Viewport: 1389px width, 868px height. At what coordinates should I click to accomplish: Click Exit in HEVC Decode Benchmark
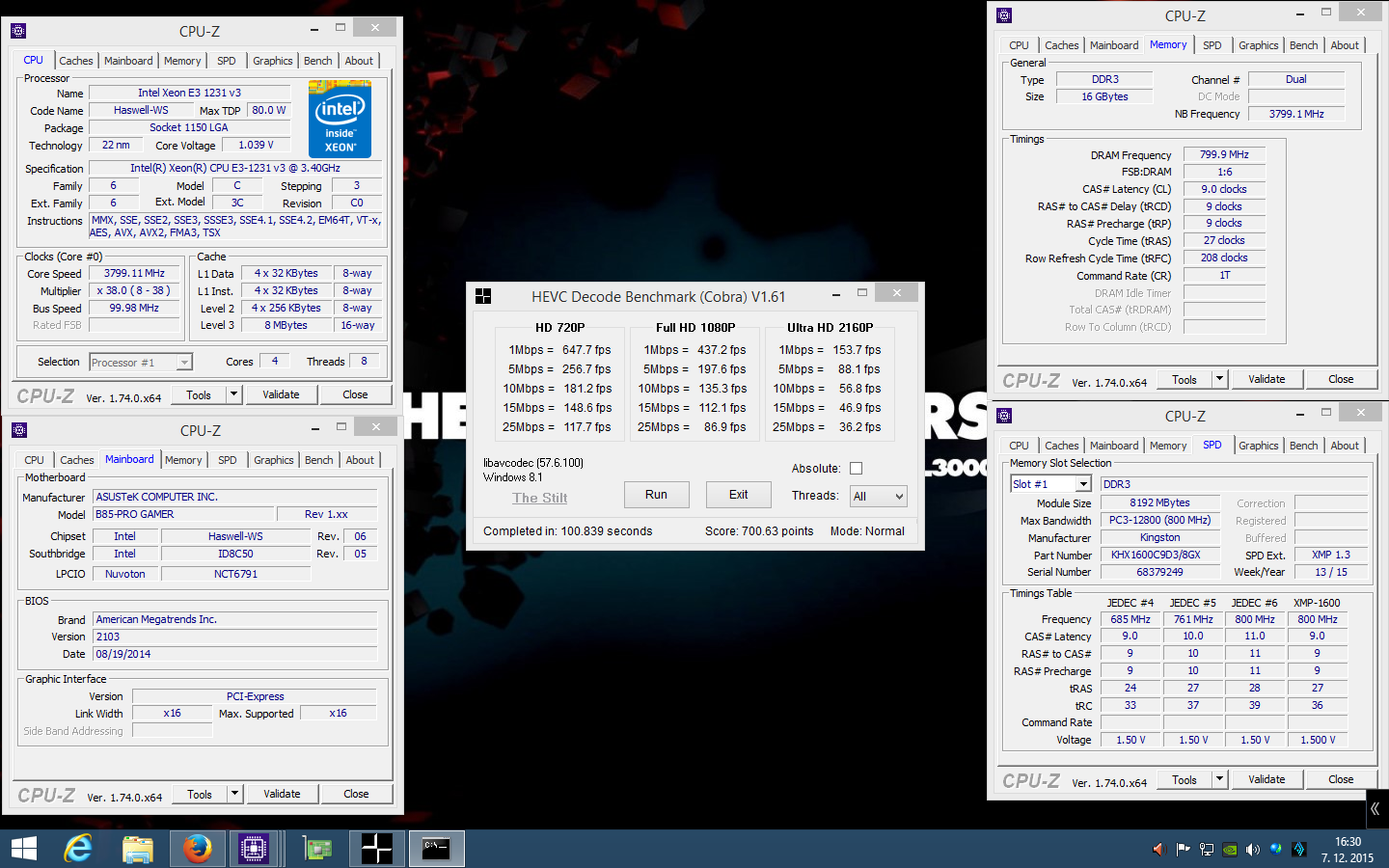[738, 495]
